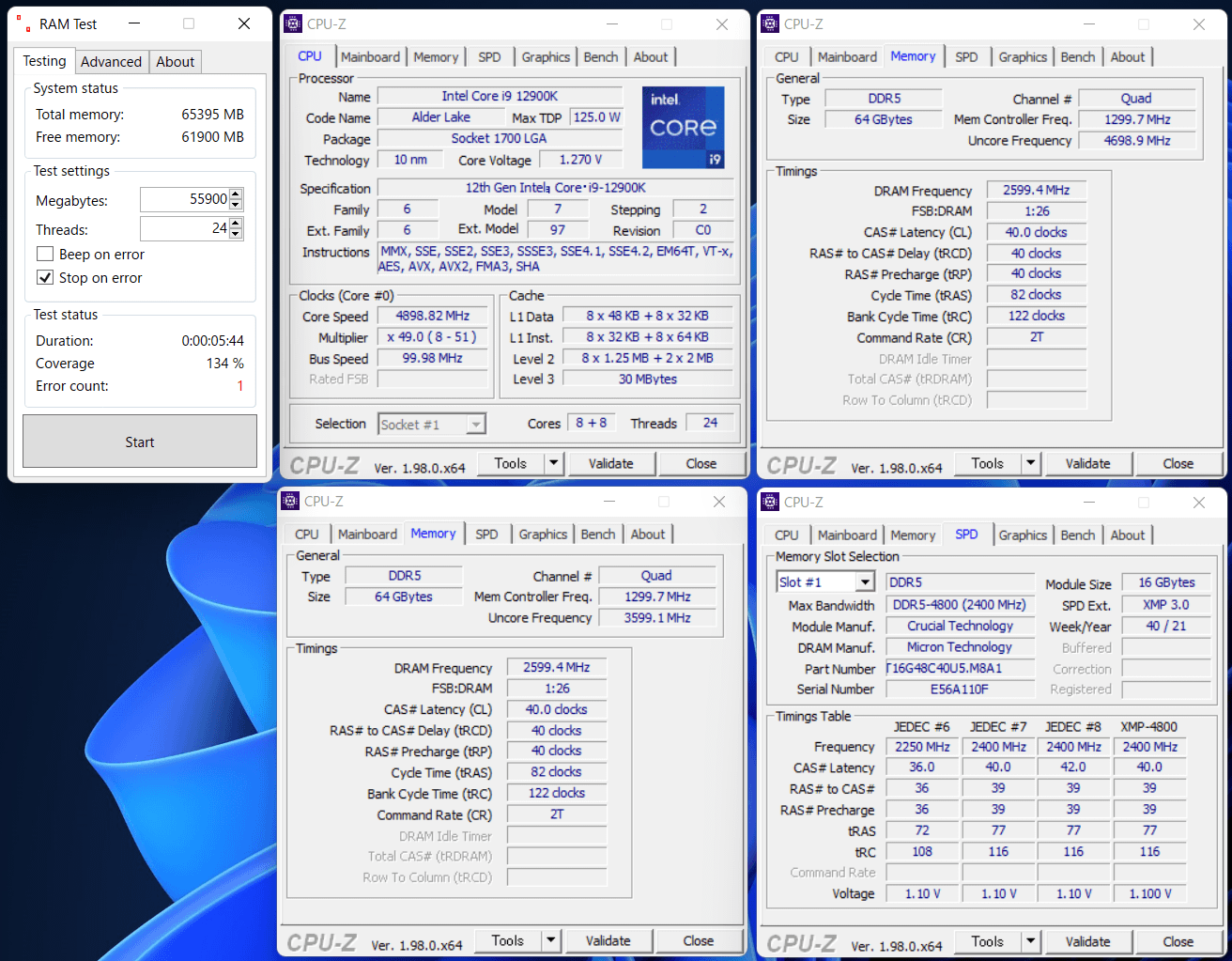Open Tools dropdown arrow in top-right Memory window
Viewport: 1232px width, 961px height.
1031,463
